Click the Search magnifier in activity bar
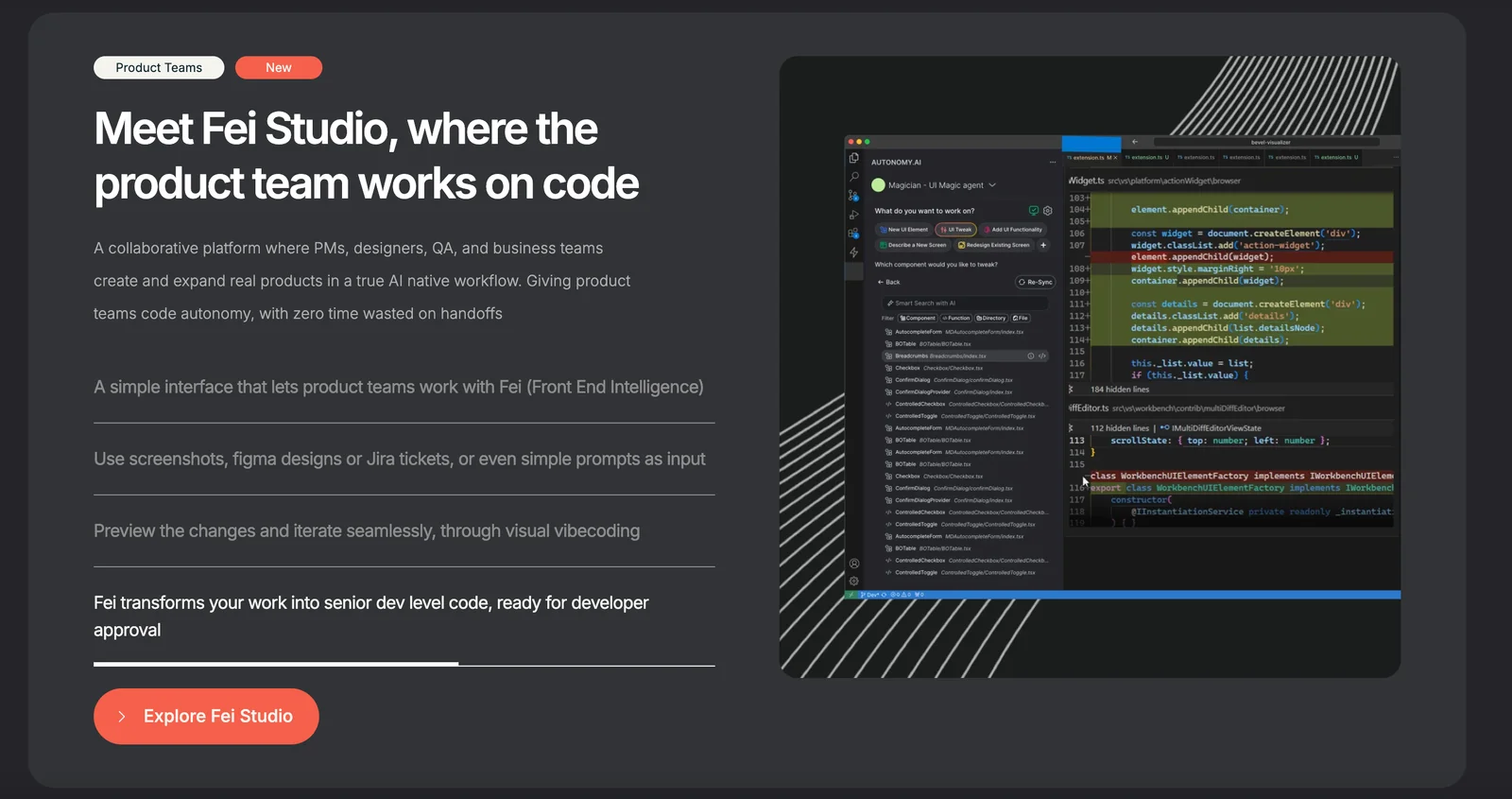Image resolution: width=1512 pixels, height=799 pixels. (854, 177)
